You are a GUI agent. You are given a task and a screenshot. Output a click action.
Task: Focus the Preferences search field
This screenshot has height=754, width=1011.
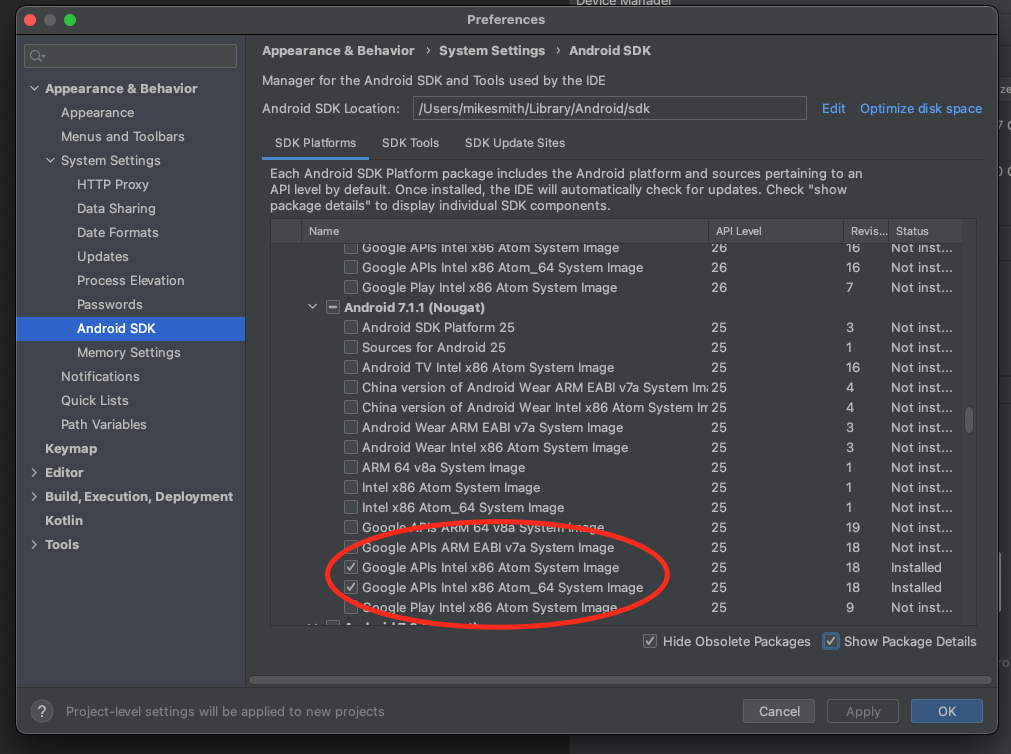click(x=130, y=56)
